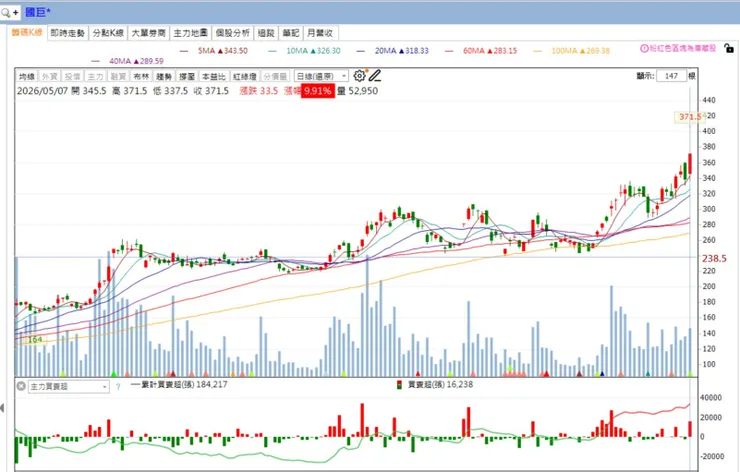This screenshot has width=740, height=472.
Task: Click the magnifier search icon beside 國巨
Action: [6, 12]
